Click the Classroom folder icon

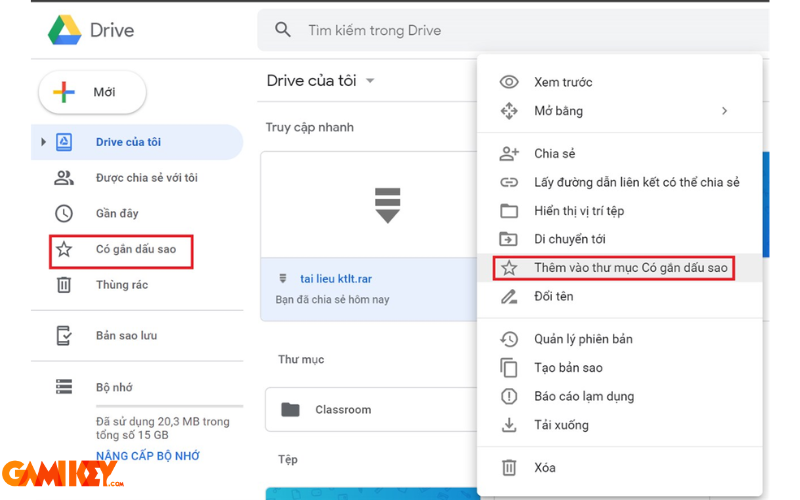[290, 409]
